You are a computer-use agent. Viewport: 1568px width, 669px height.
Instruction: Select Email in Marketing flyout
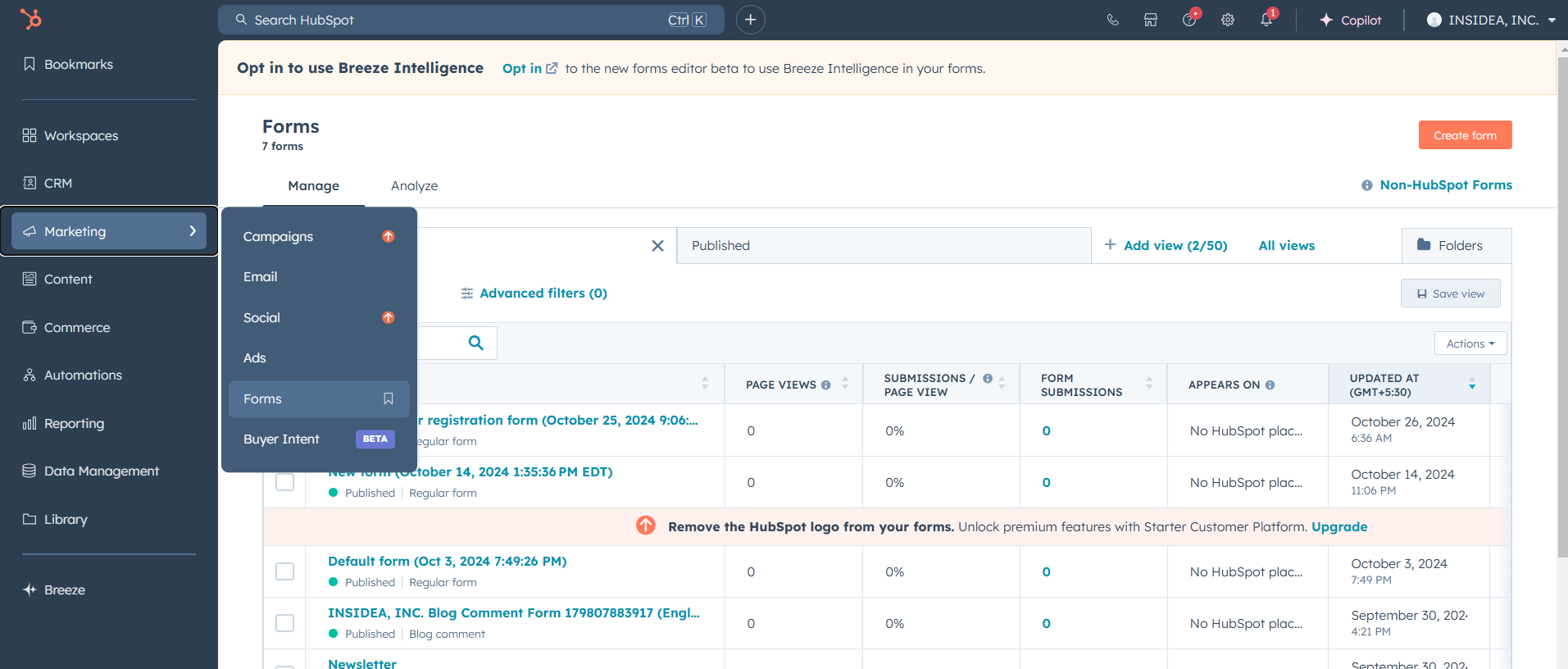[x=319, y=276]
